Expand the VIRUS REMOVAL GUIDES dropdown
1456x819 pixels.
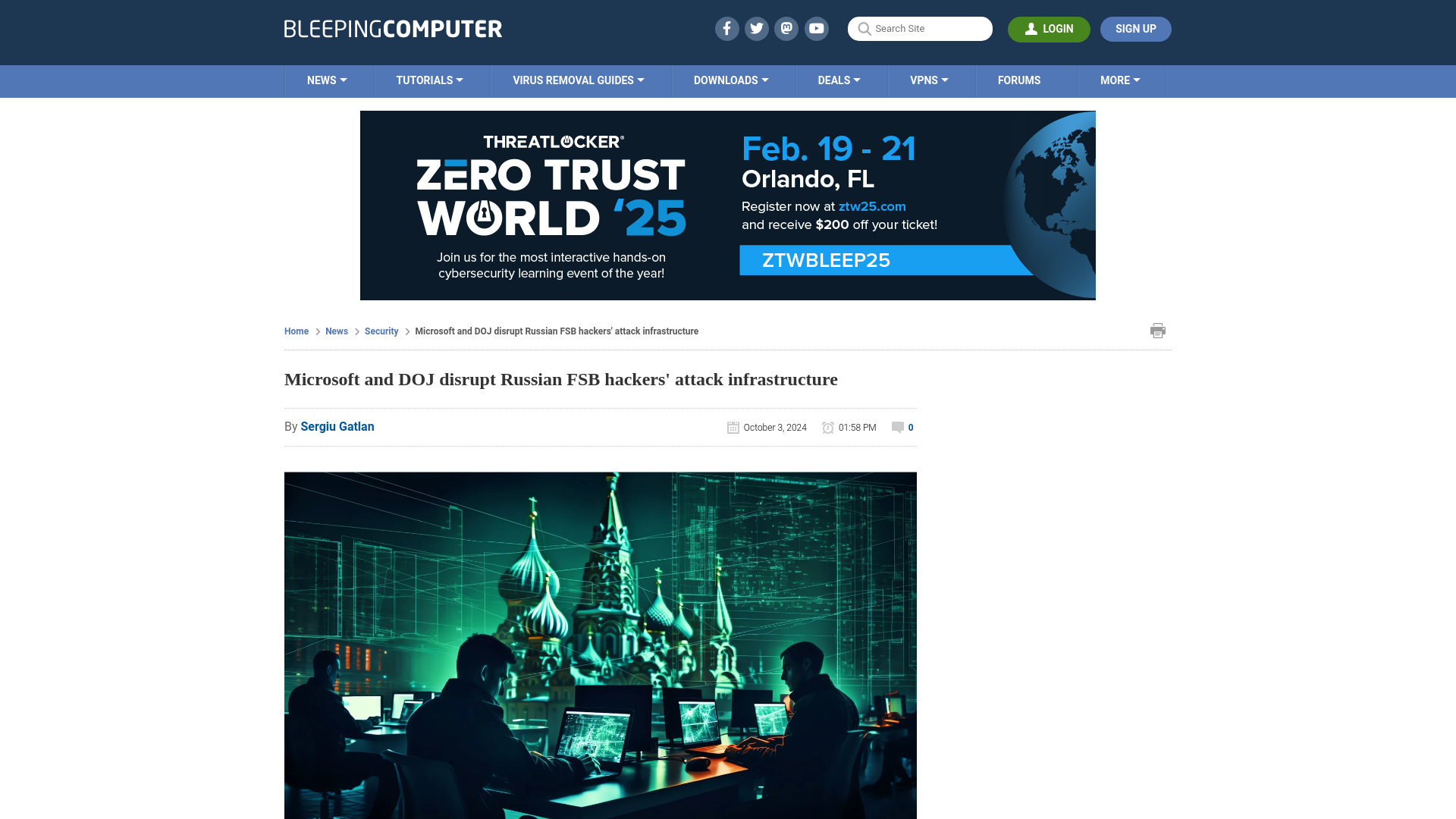pos(578,80)
